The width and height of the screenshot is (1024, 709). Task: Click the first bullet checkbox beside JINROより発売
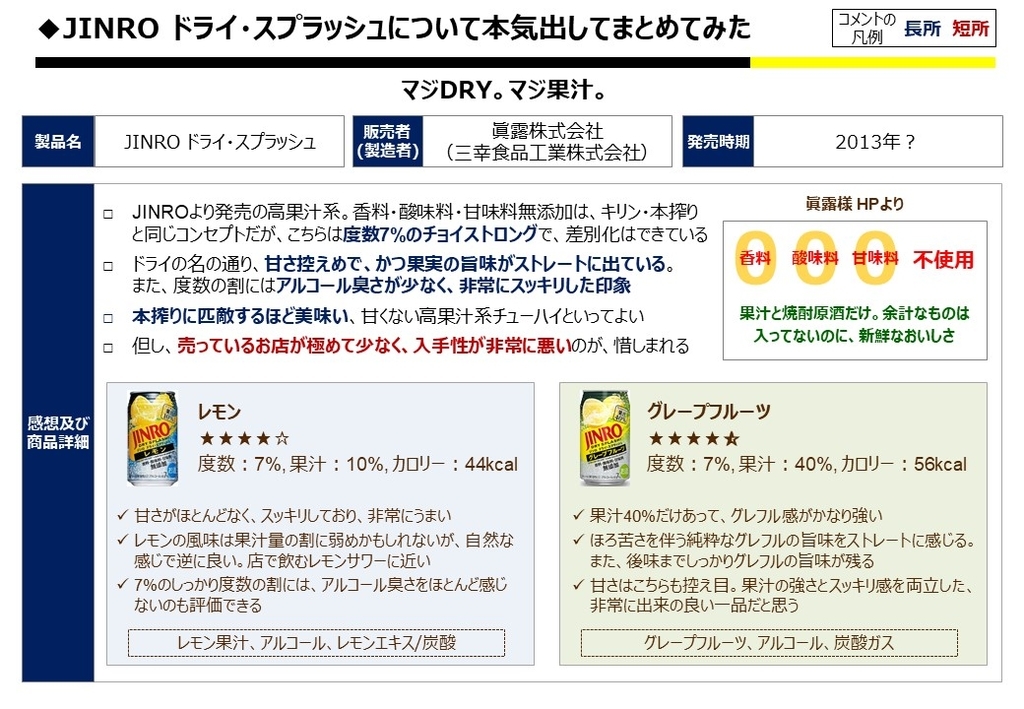(108, 213)
